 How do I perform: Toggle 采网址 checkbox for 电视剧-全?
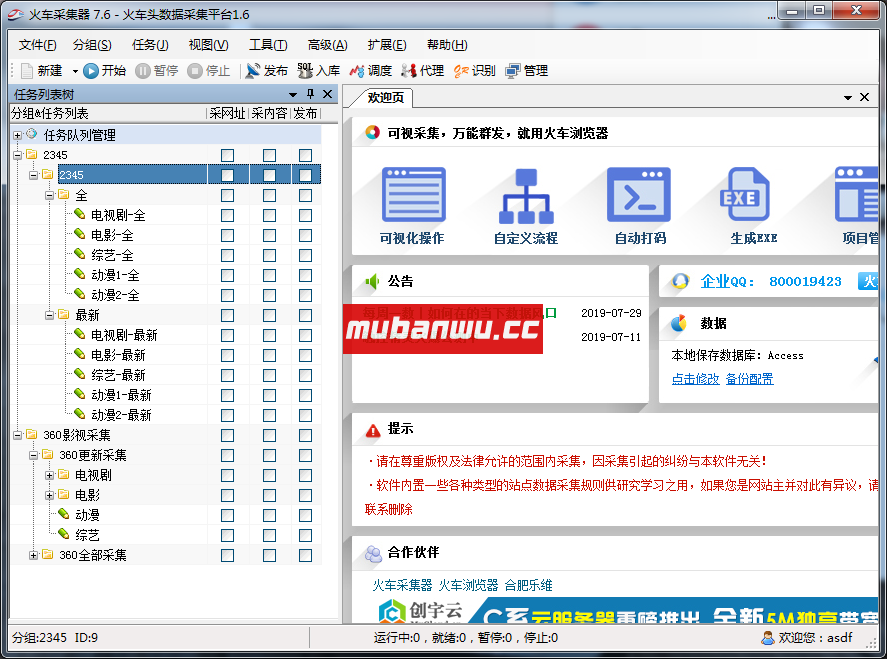[x=227, y=216]
